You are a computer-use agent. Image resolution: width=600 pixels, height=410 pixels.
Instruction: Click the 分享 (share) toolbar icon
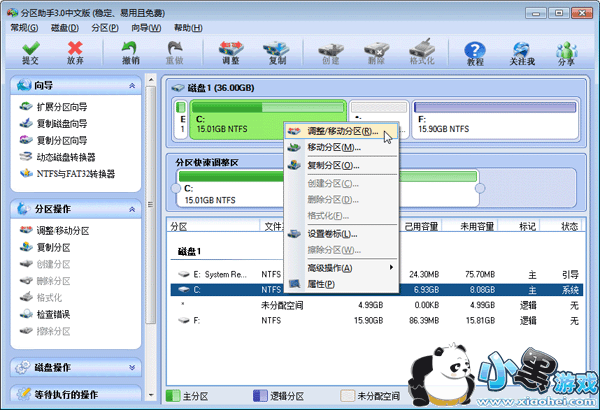click(566, 54)
